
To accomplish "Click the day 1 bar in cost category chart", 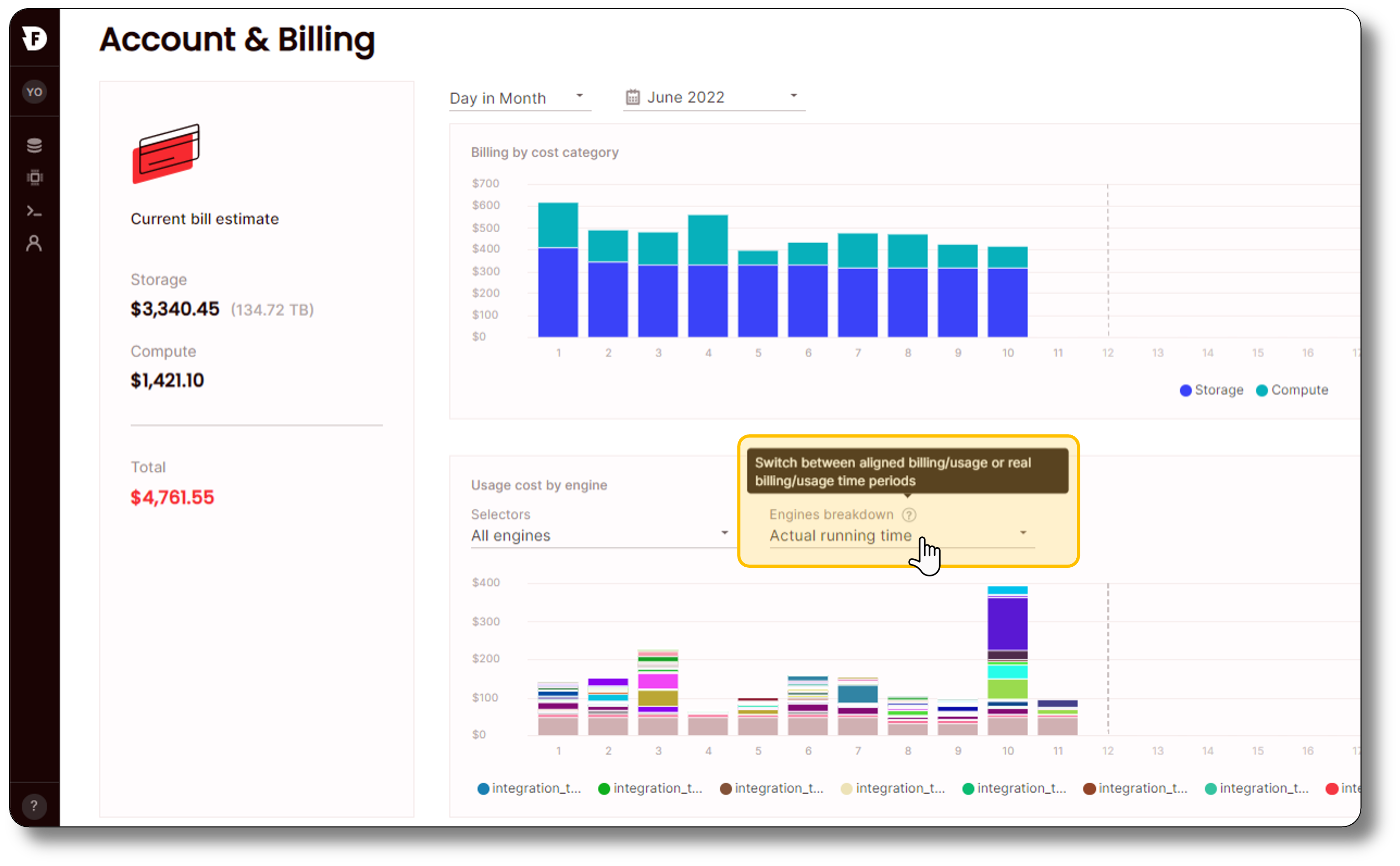I will pos(558,270).
